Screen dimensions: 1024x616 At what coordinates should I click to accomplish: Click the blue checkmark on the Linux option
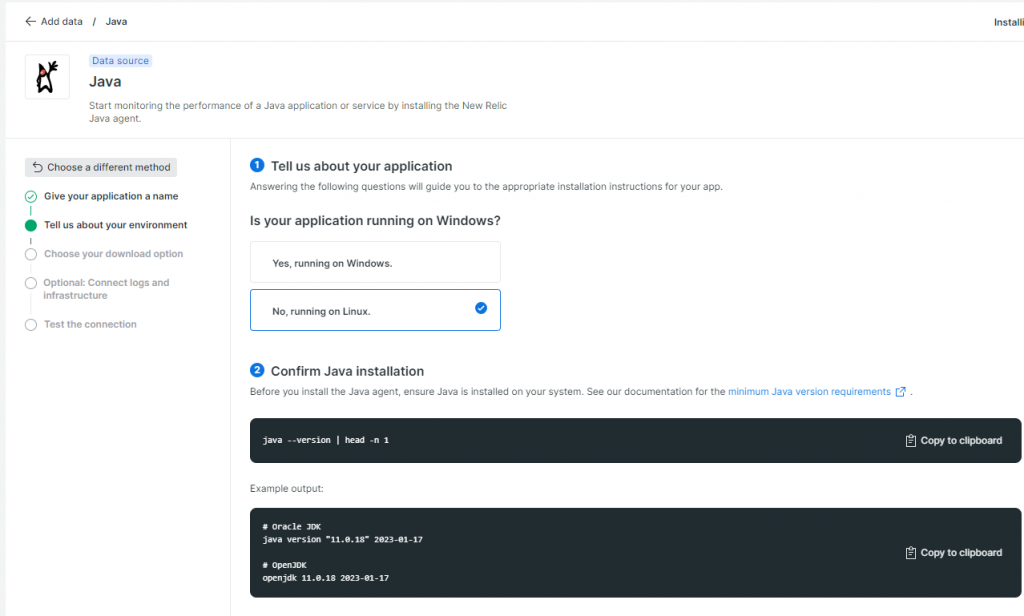[x=481, y=309]
